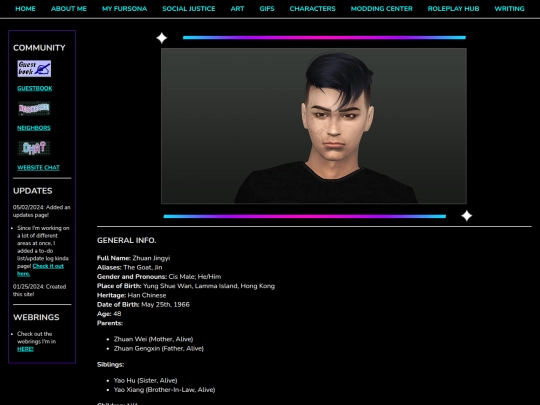Open MY FURSONA in navigation
This screenshot has height=405, width=540.
(124, 9)
